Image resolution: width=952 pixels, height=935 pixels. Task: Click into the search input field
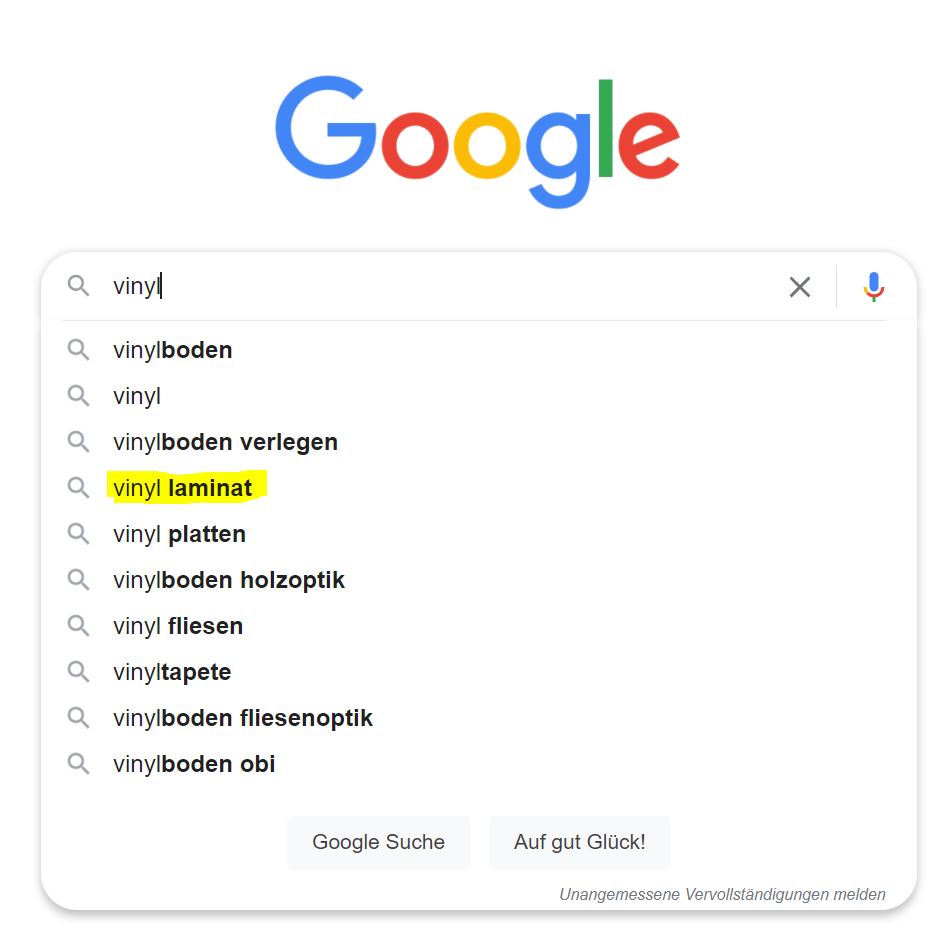(x=443, y=286)
